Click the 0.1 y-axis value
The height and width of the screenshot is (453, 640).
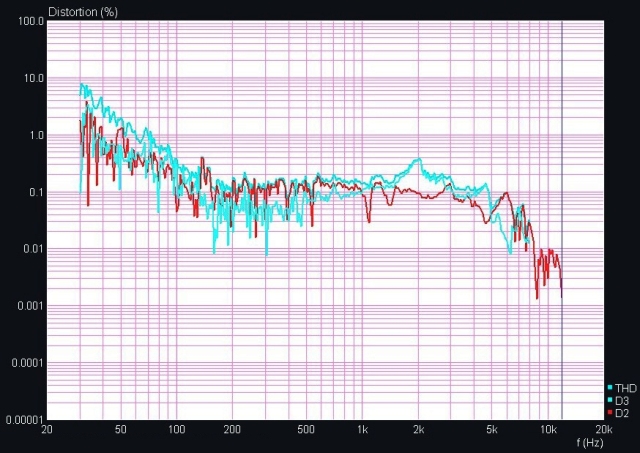(36, 192)
